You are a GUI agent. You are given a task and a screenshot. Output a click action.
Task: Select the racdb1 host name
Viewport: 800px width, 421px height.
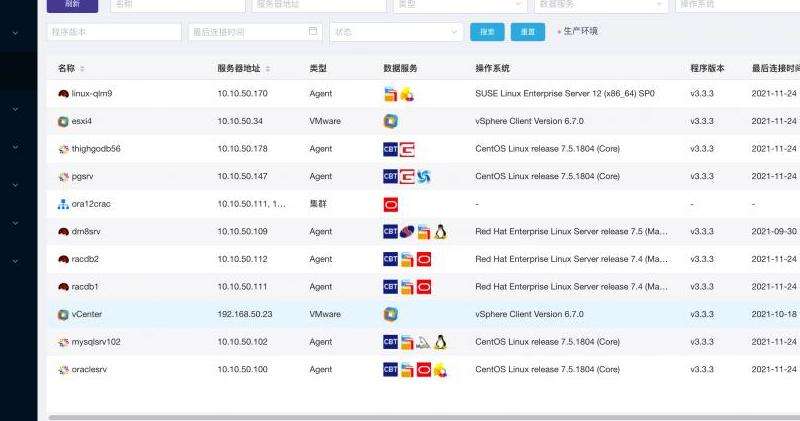tap(85, 287)
